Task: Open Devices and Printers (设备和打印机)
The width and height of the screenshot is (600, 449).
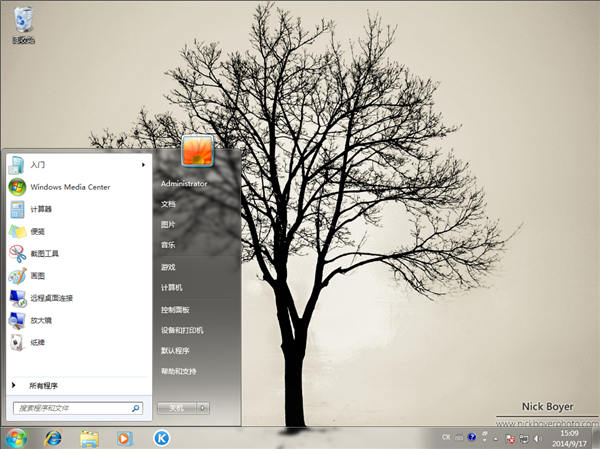Action: point(182,329)
